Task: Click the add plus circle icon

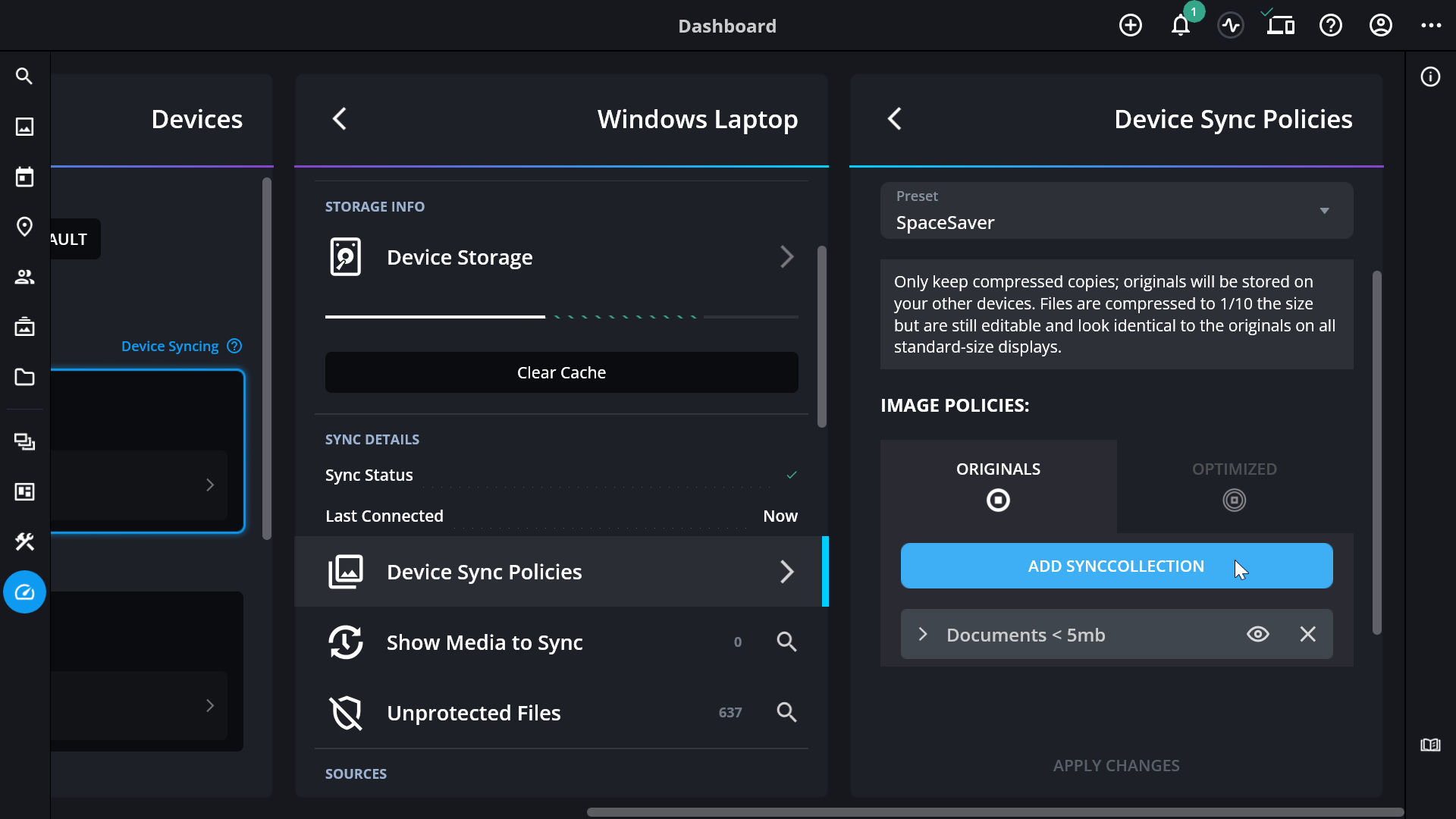Action: point(1130,26)
